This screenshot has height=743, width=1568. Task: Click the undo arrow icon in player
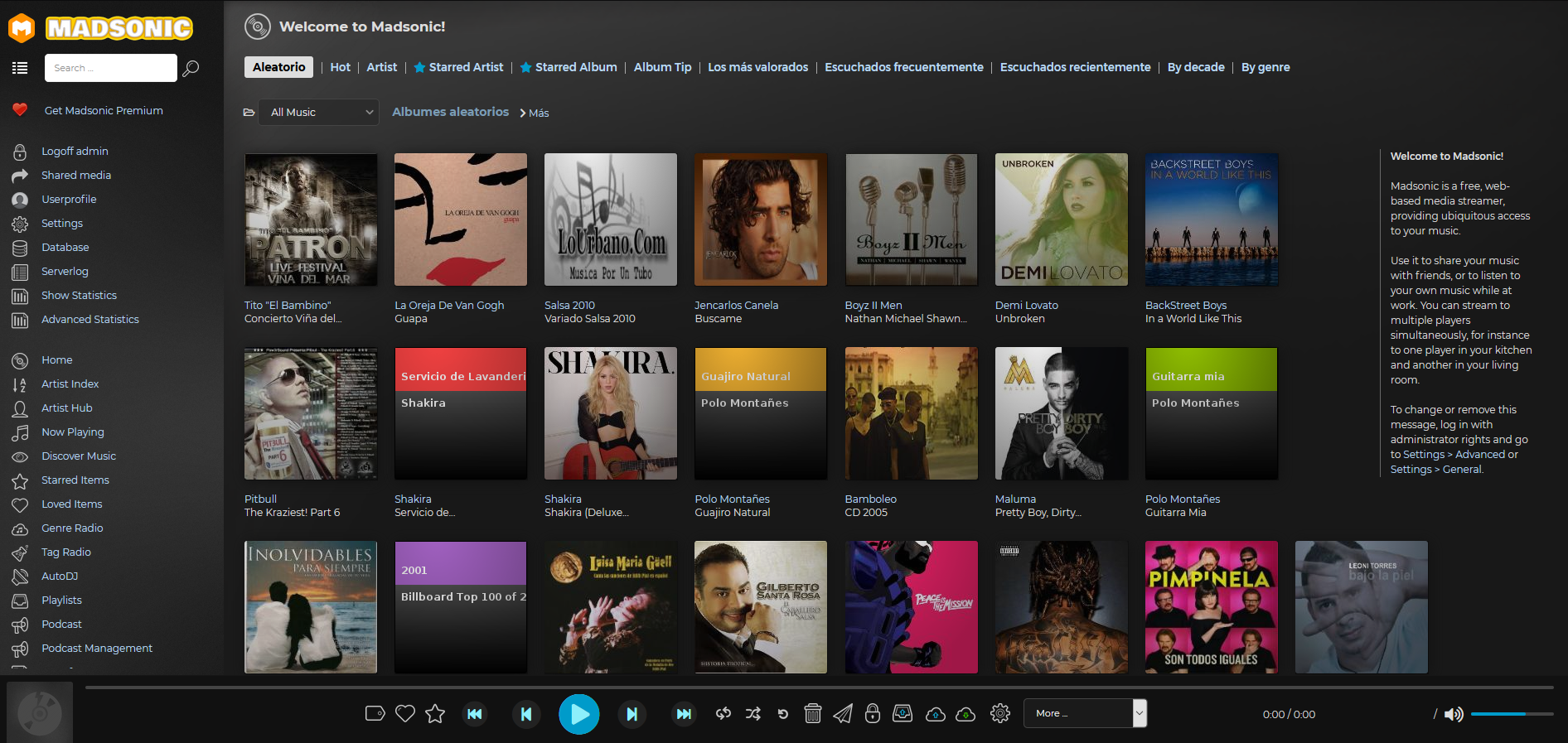783,714
